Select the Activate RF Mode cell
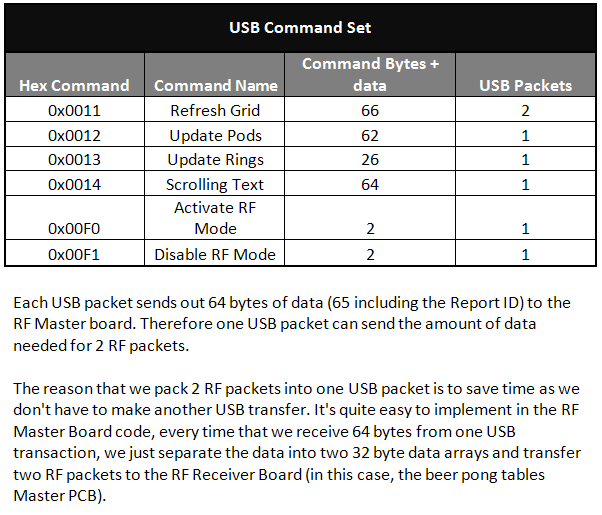 (215, 218)
